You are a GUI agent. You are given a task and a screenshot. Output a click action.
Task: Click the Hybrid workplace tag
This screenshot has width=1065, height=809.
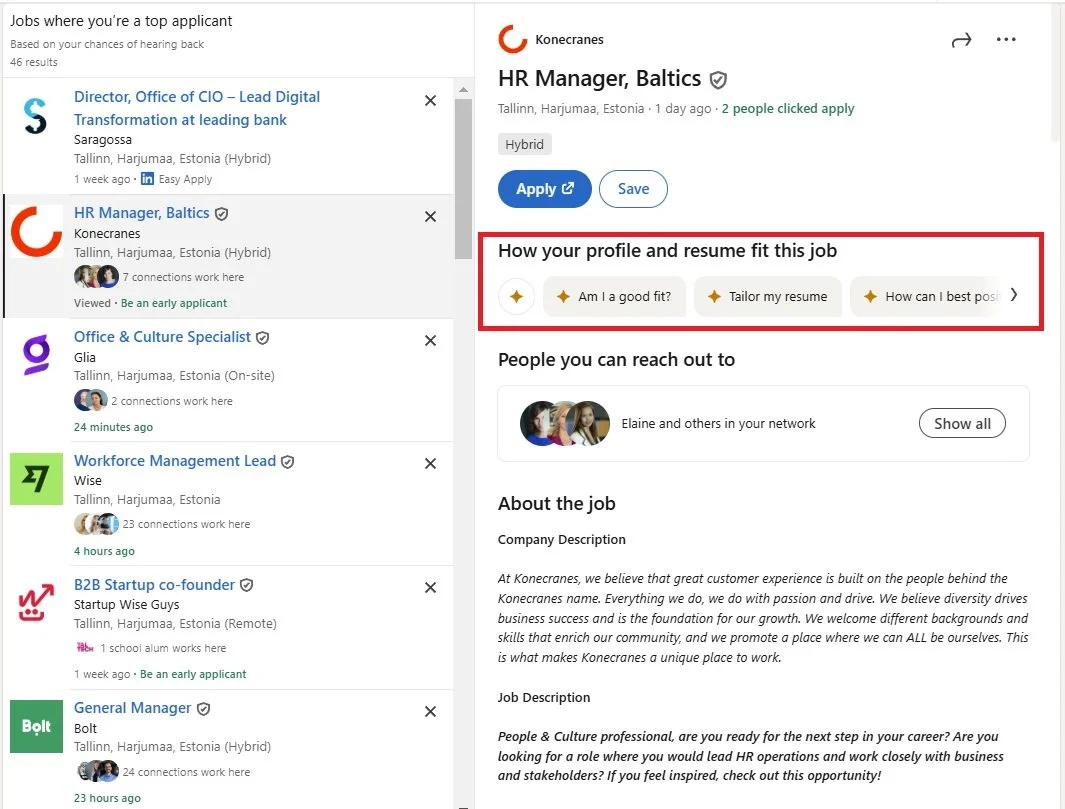pyautogui.click(x=524, y=144)
